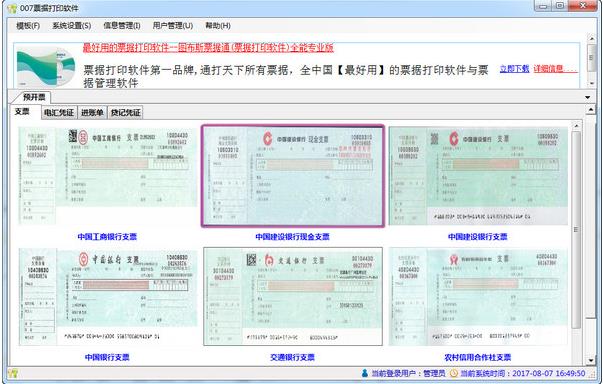
Task: Close the 007票据打印软件 window
Action: (x=583, y=6)
